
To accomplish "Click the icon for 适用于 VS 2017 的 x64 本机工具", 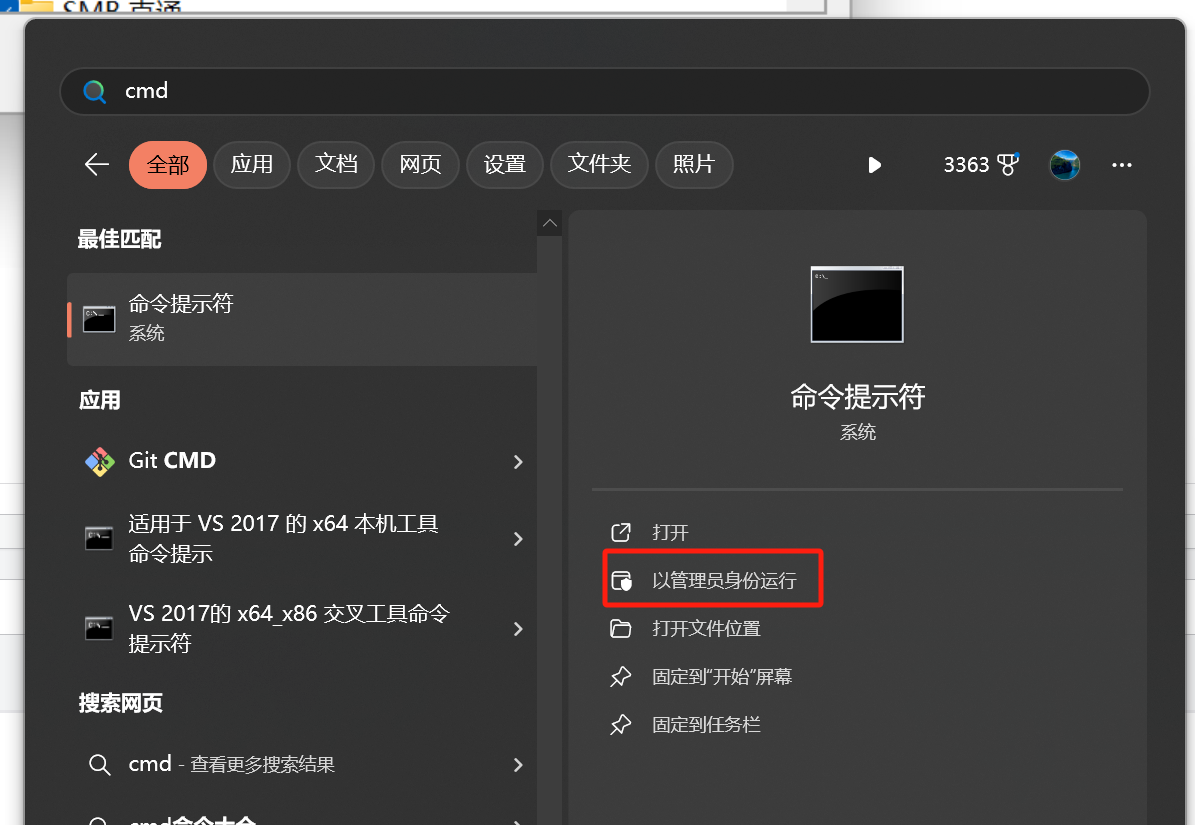I will [x=99, y=539].
